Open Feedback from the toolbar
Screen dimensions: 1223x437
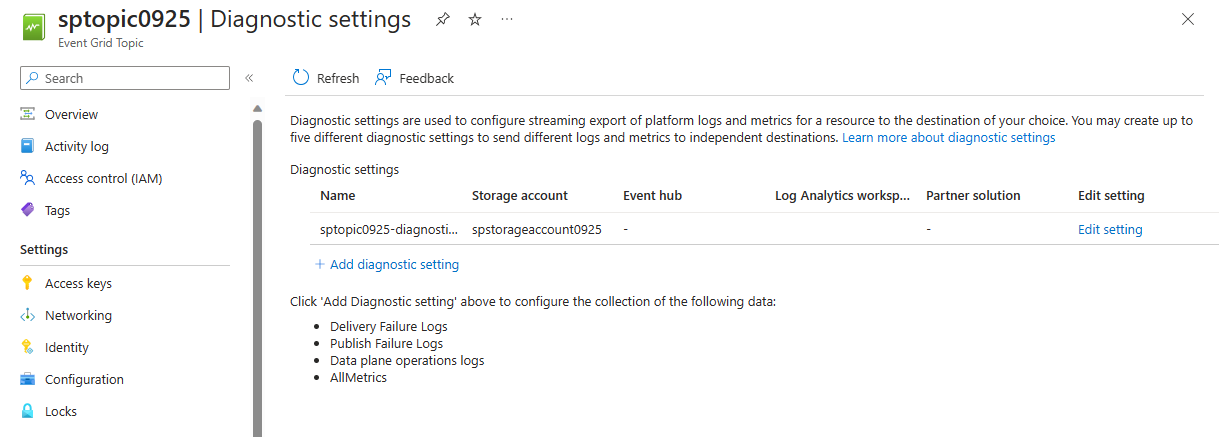coord(414,78)
